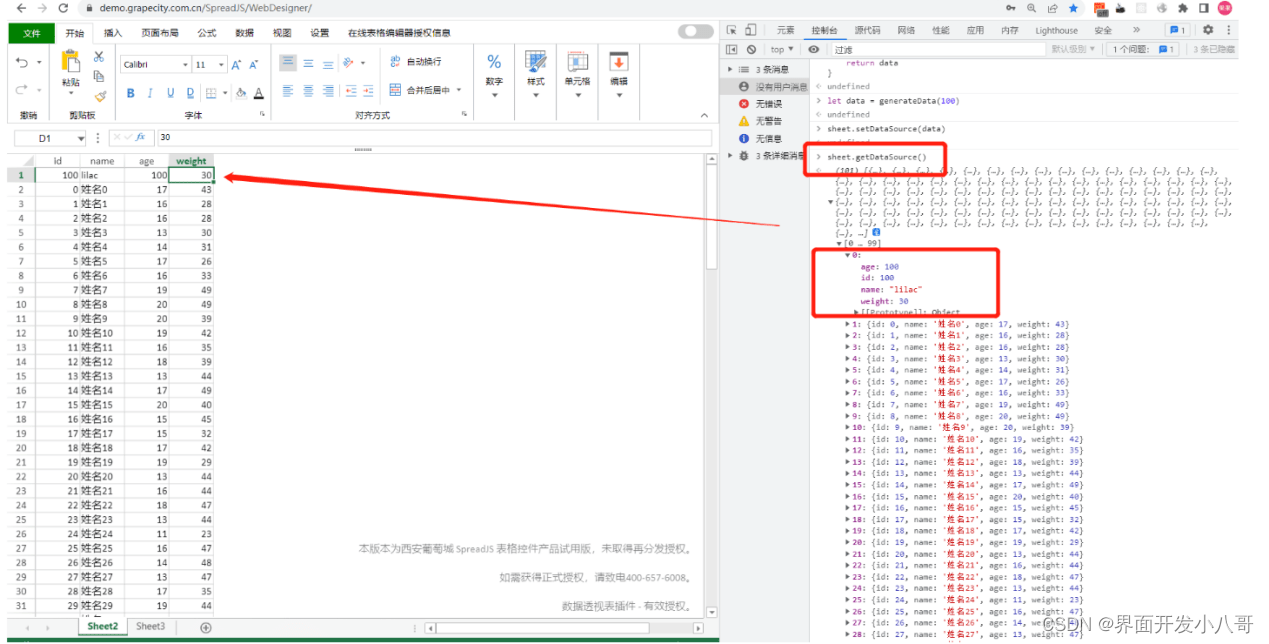Toggle the device toolbar in DevTools
This screenshot has width=1269, height=644.
coord(750,30)
